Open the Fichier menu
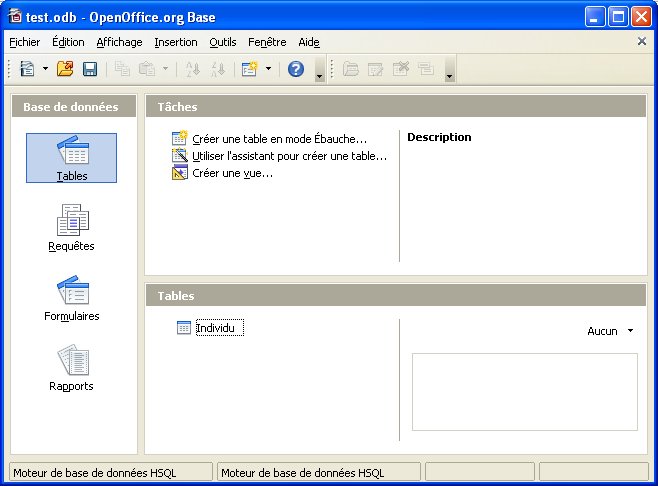This screenshot has height=486, width=658. 25,42
